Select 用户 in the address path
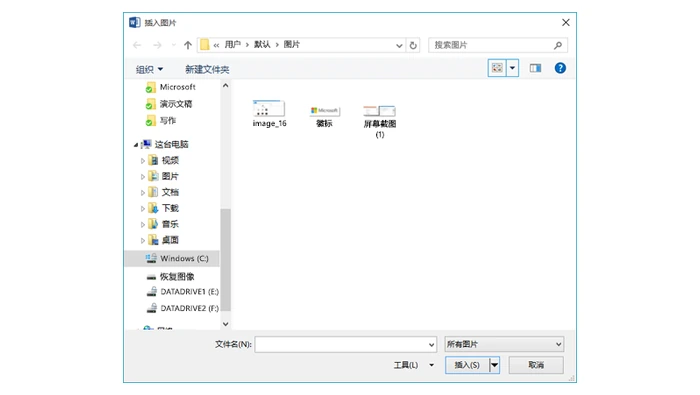The height and width of the screenshot is (395, 700). pyautogui.click(x=233, y=45)
